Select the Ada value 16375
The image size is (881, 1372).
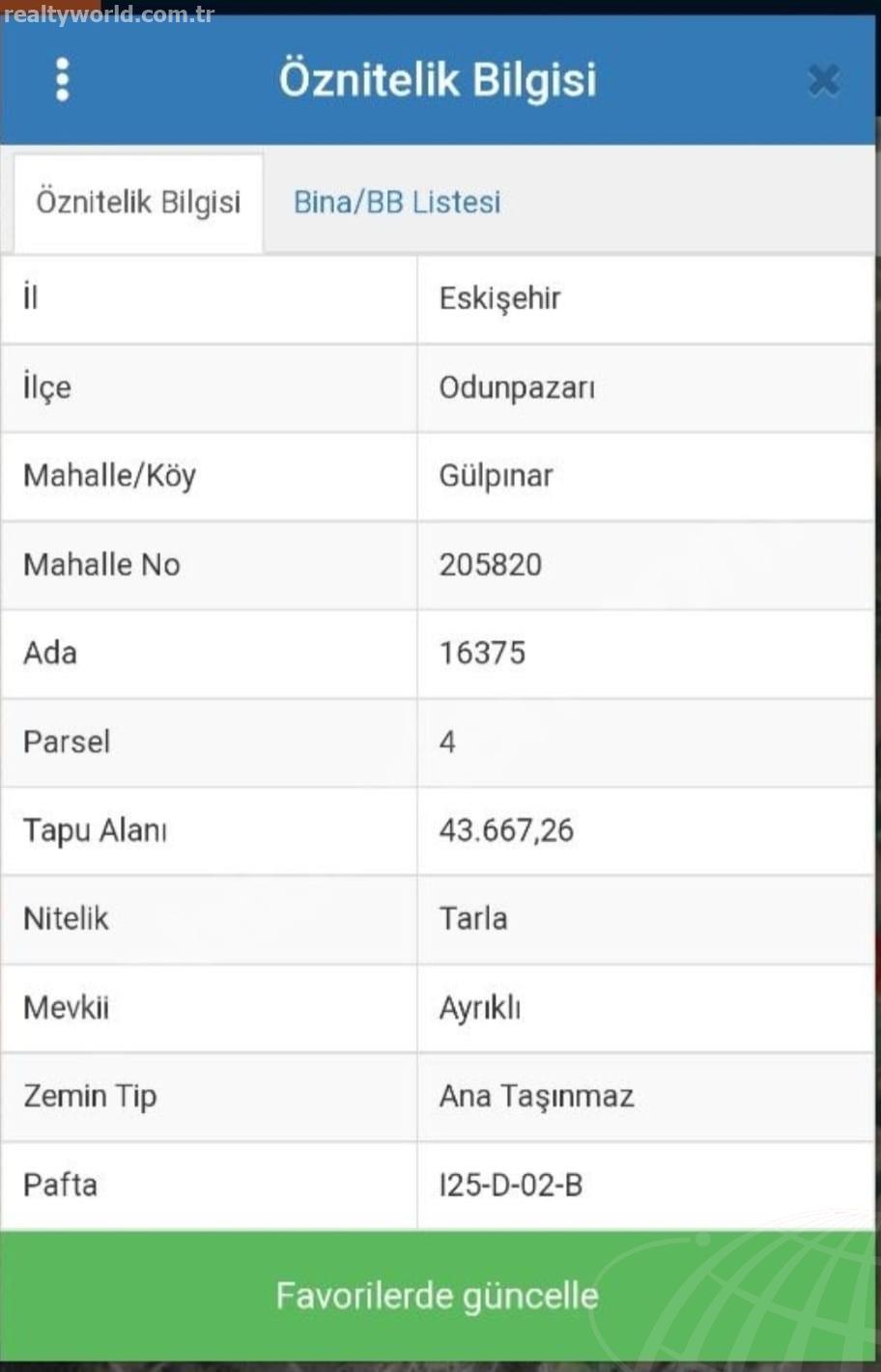tap(482, 654)
